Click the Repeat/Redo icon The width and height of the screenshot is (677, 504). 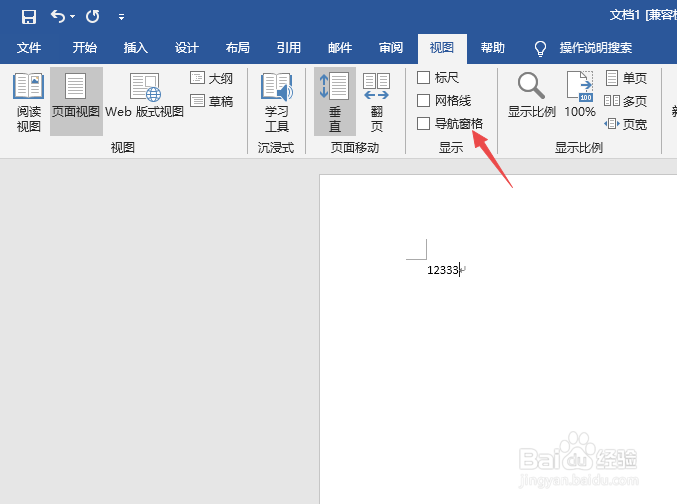pyautogui.click(x=92, y=16)
